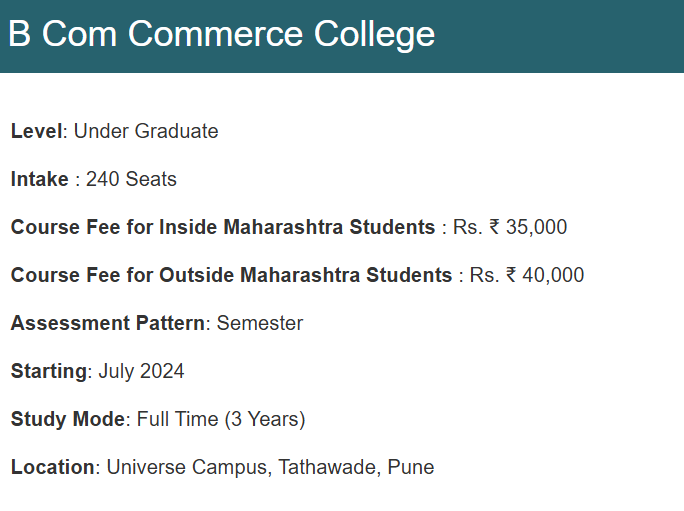This screenshot has width=684, height=511.
Task: Click Course Fee for Inside Maharashtra Students
Action: point(223,227)
